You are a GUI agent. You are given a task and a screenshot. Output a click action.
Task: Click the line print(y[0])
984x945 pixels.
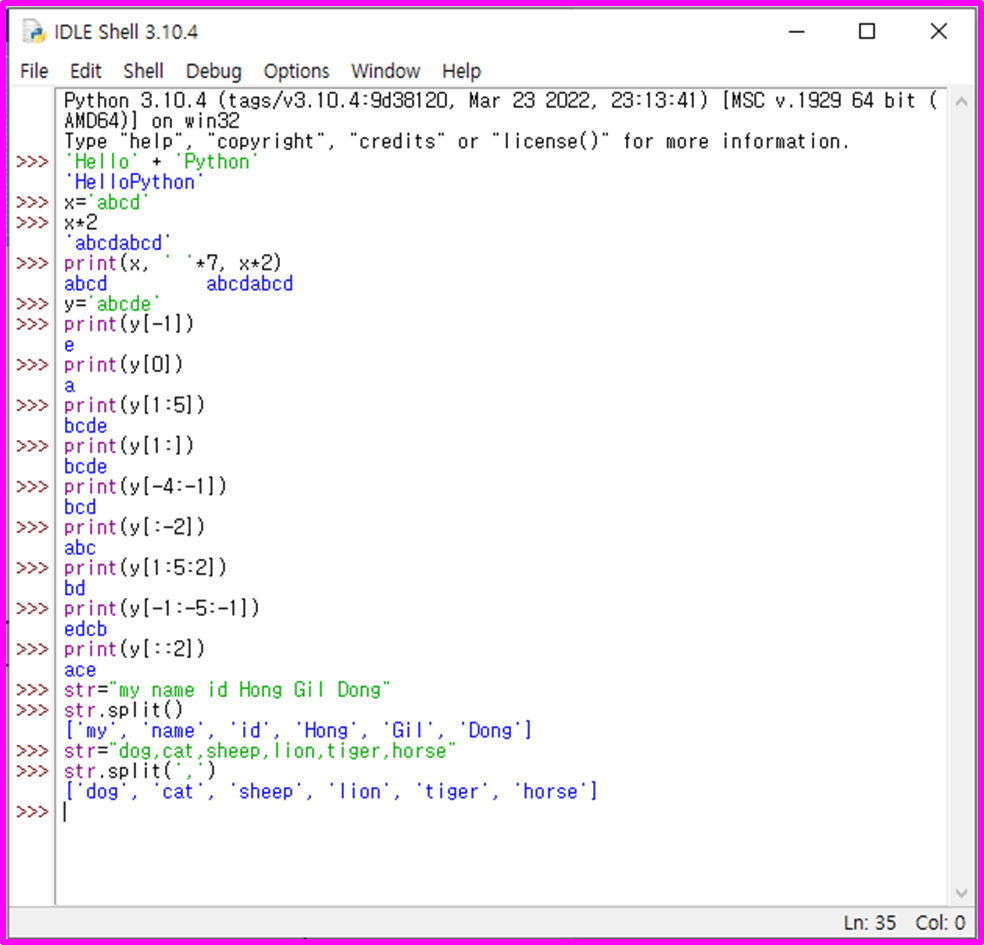pos(123,365)
